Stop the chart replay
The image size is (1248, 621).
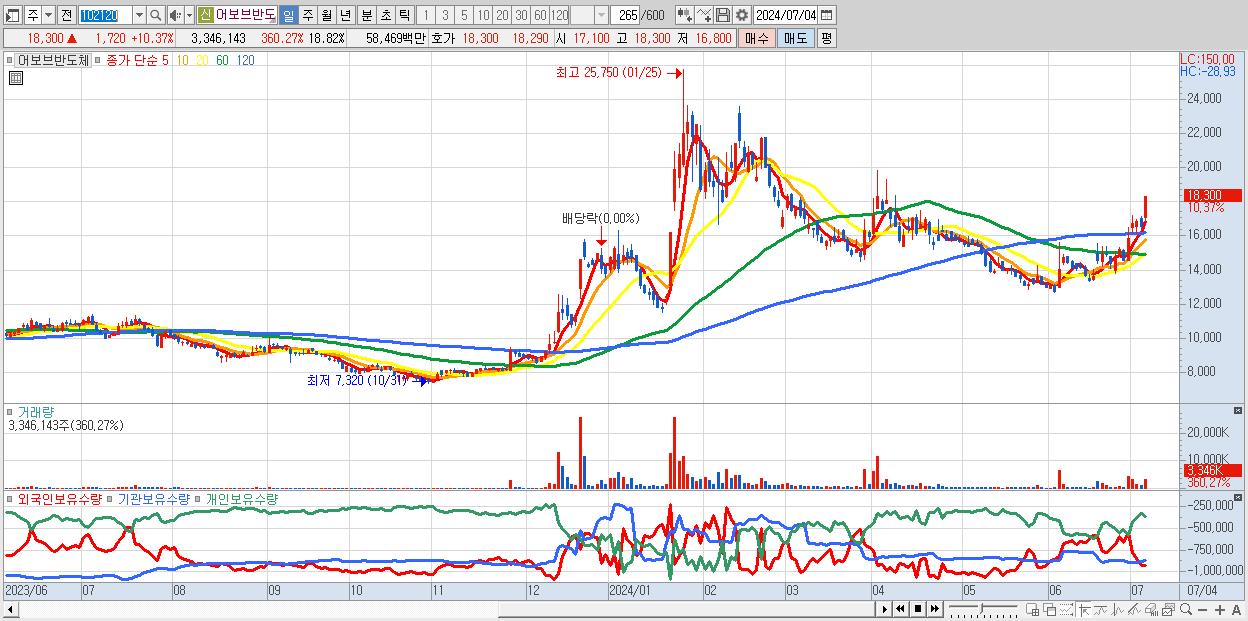(918, 609)
